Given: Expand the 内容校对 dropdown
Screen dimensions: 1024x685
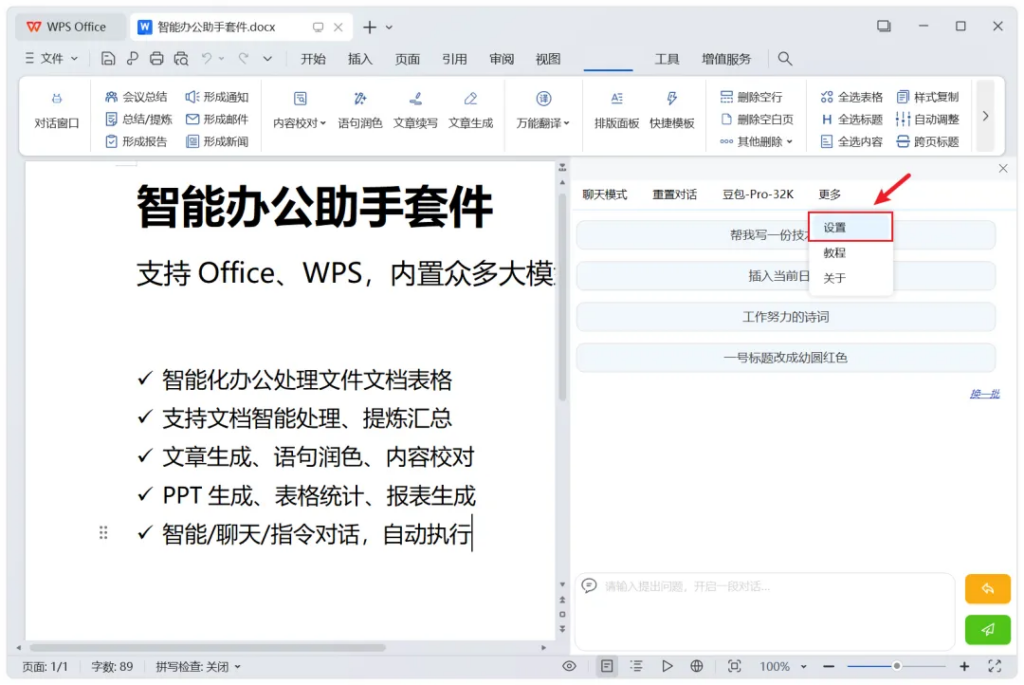Looking at the screenshot, I should tap(300, 123).
